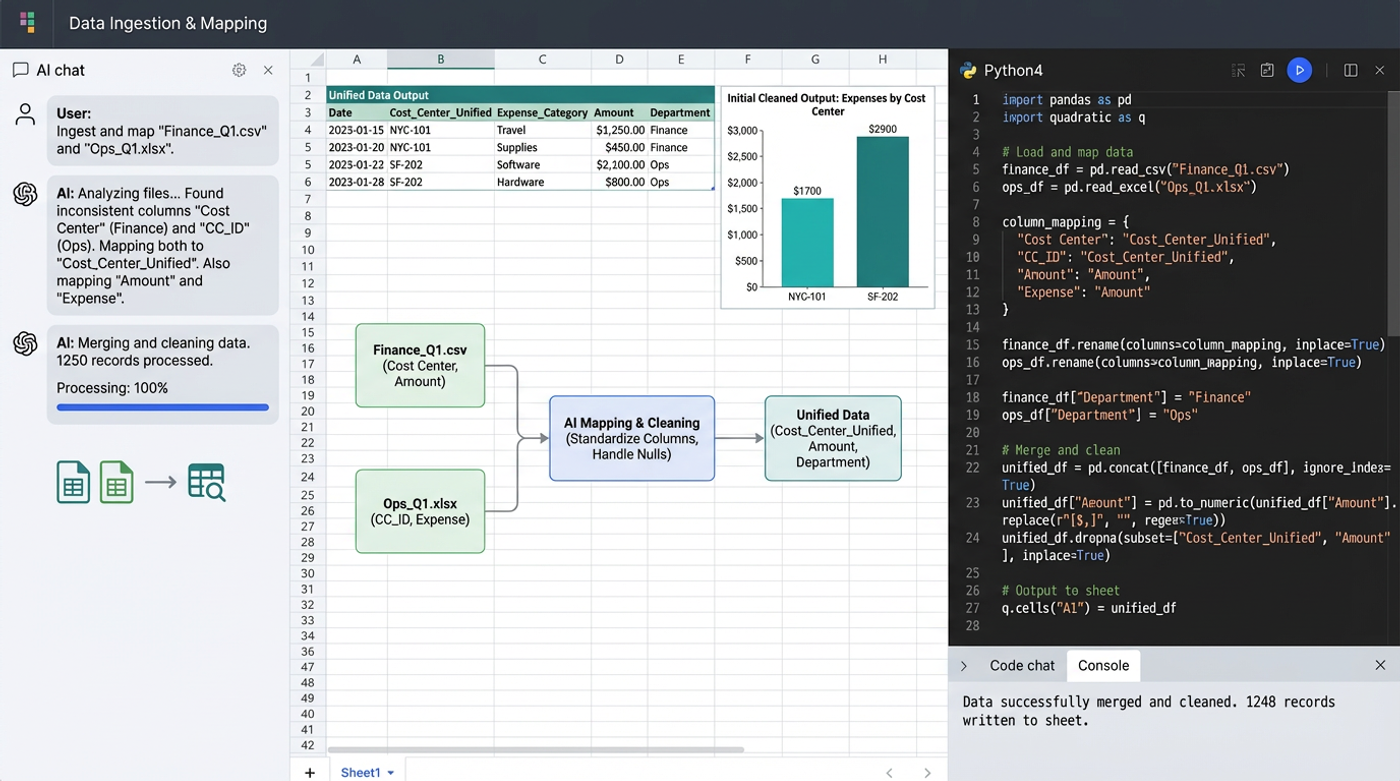Image resolution: width=1400 pixels, height=781 pixels.
Task: Click the Python logo in code panel
Action: pos(968,70)
